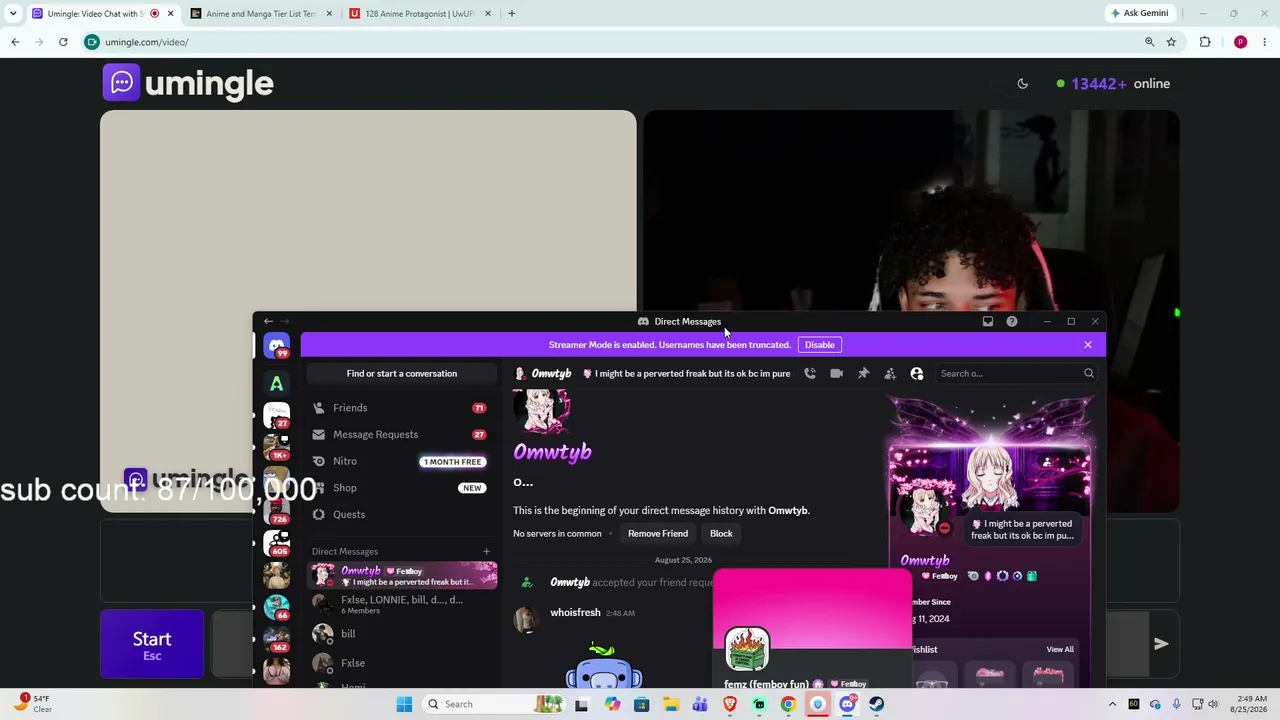The image size is (1280, 720).
Task: Reload the Umingle page
Action: tap(63, 42)
